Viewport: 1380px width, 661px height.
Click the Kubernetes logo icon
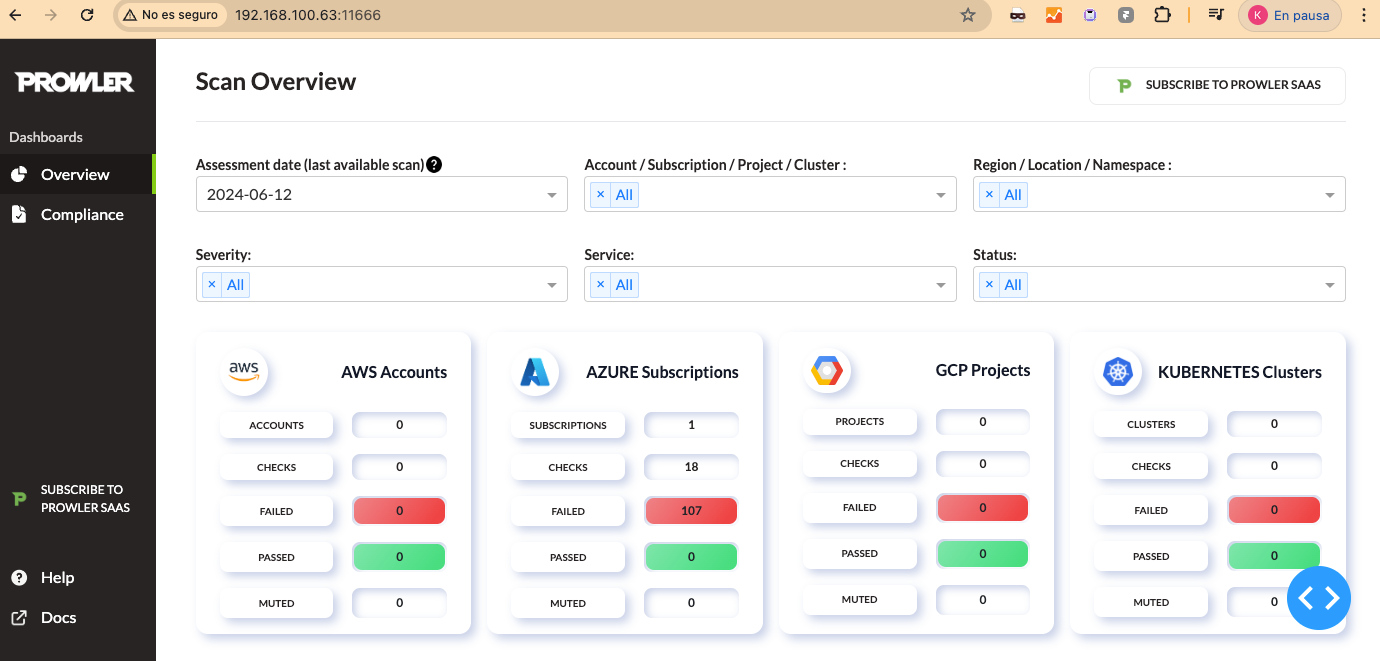pyautogui.click(x=1117, y=372)
